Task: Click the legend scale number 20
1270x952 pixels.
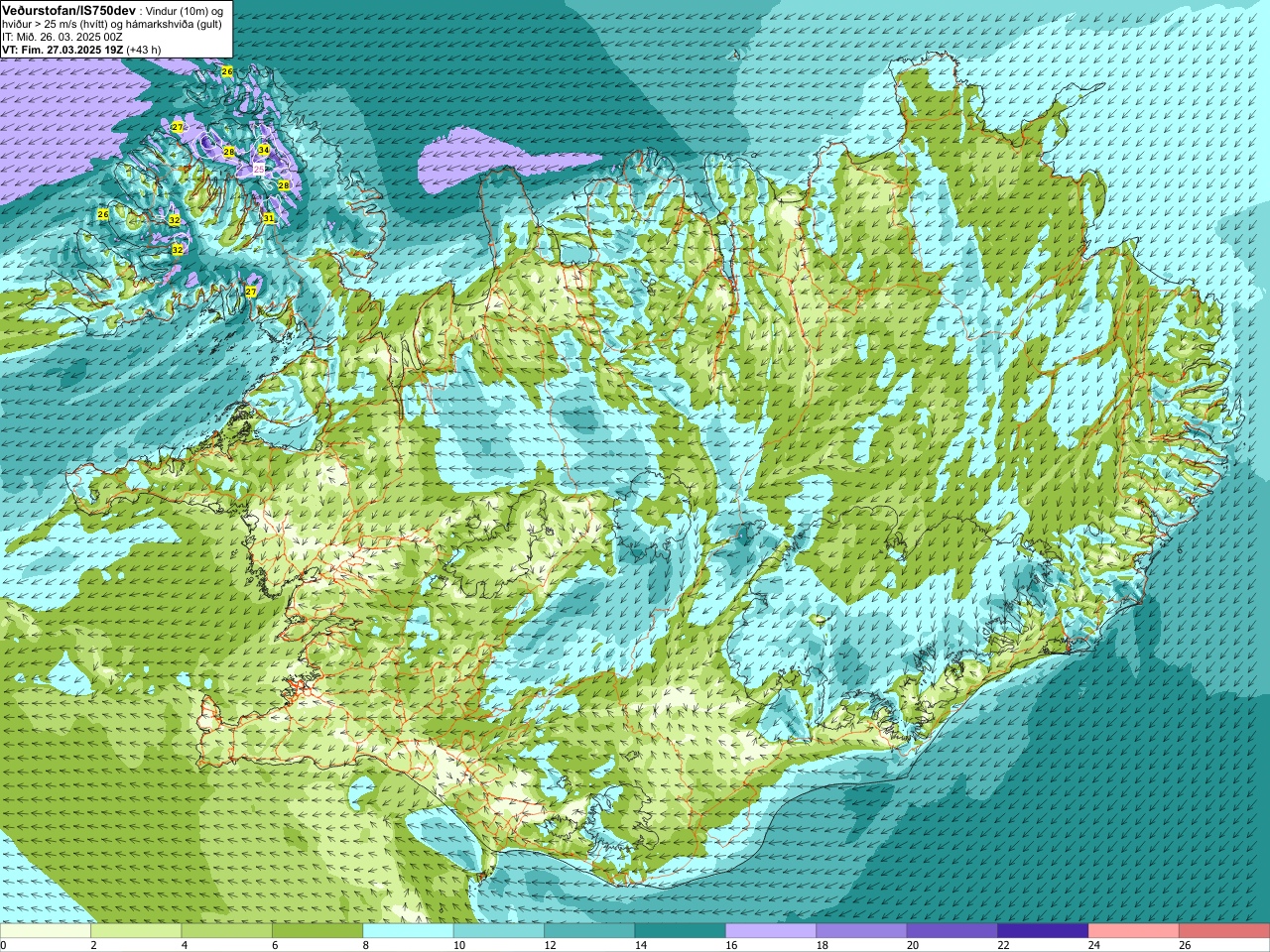Action: 912,945
